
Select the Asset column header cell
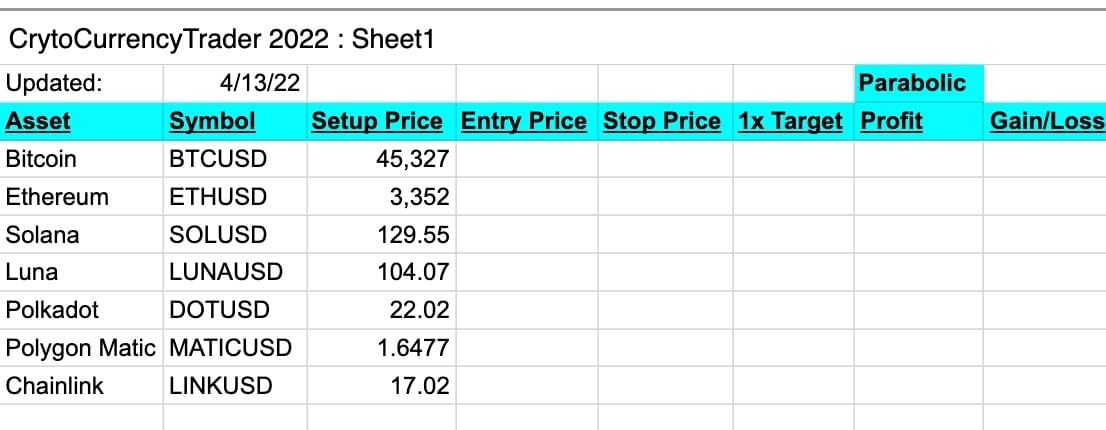tap(82, 121)
